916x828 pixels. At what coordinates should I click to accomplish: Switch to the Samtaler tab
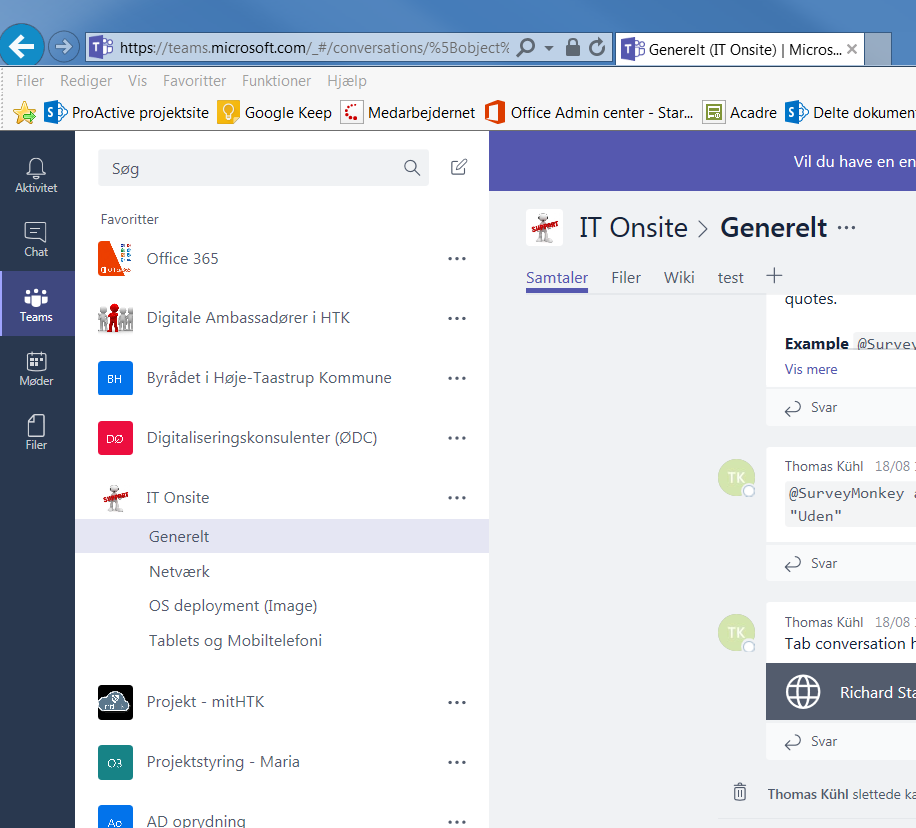tap(557, 278)
